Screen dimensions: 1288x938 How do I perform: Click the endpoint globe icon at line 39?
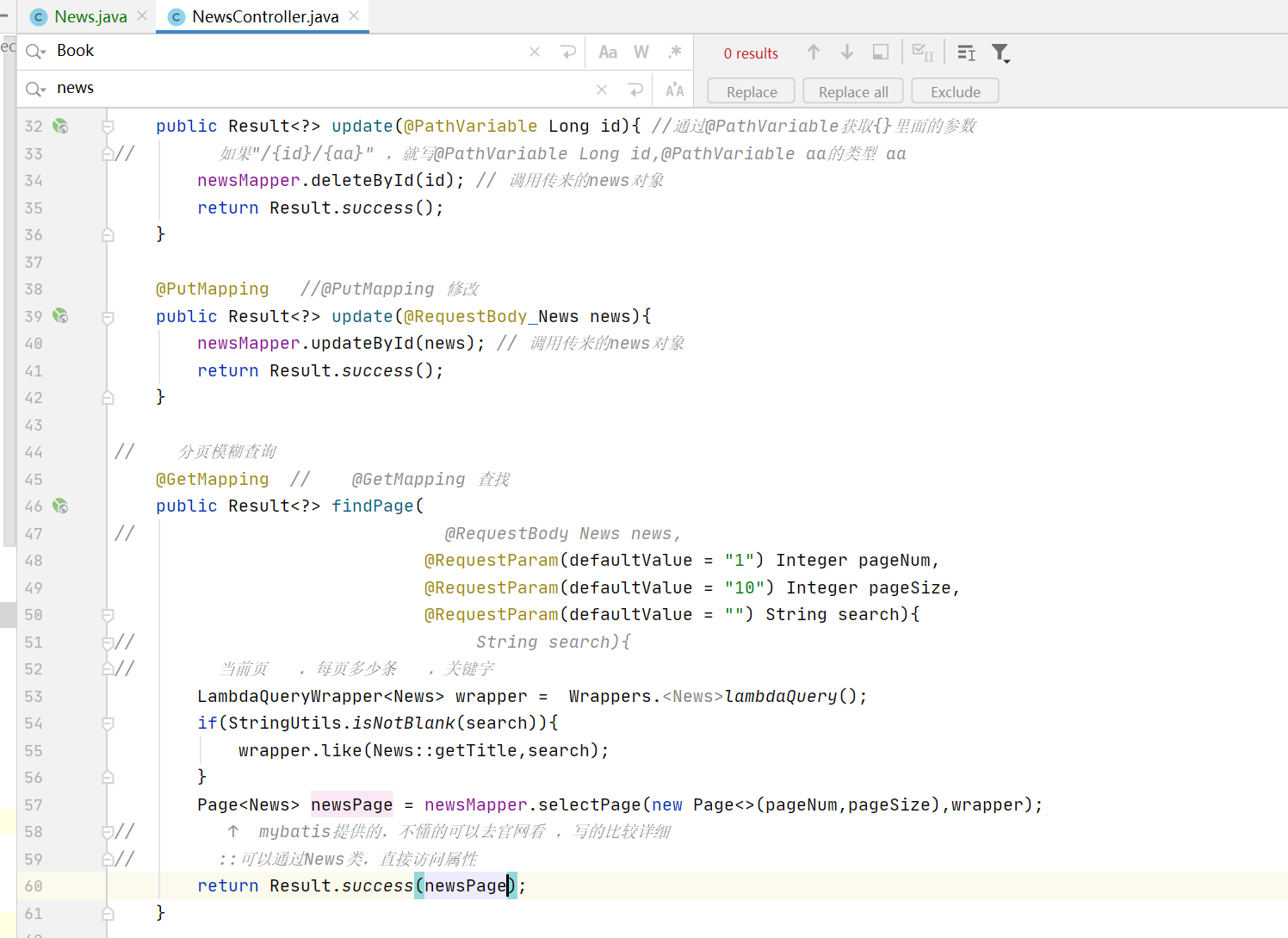click(x=60, y=316)
